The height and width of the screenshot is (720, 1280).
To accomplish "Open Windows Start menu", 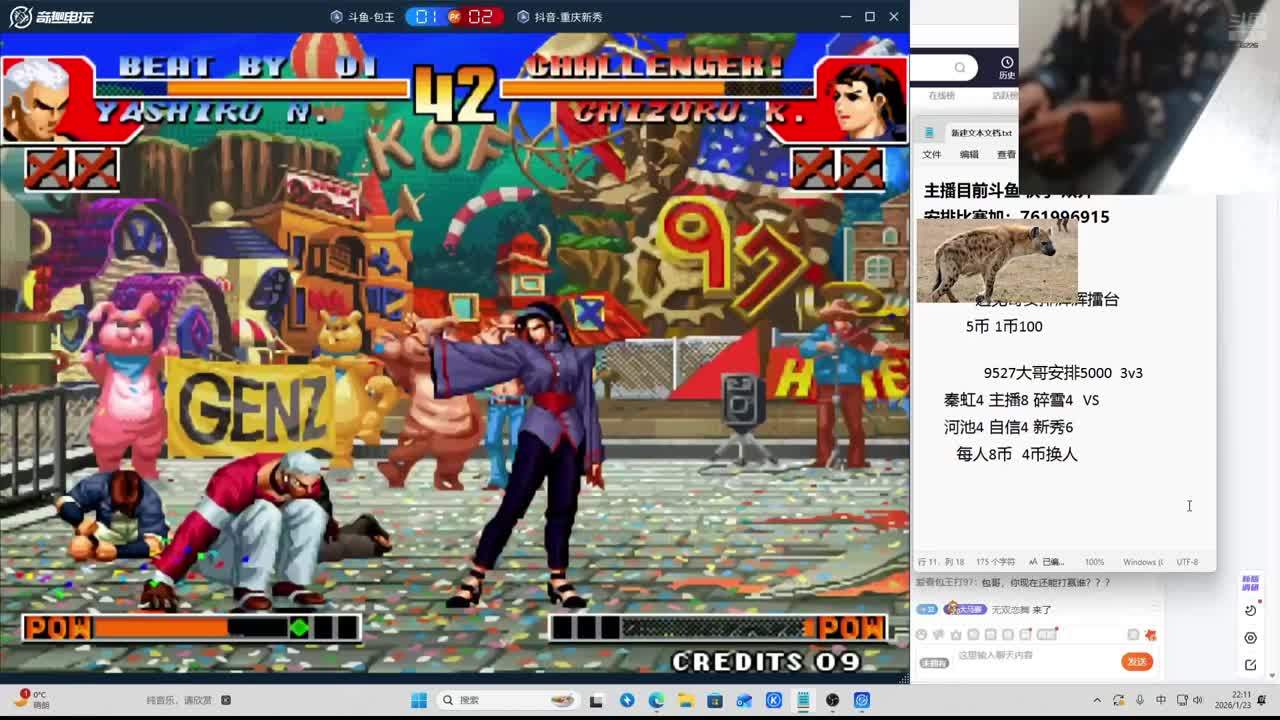I will pos(419,700).
